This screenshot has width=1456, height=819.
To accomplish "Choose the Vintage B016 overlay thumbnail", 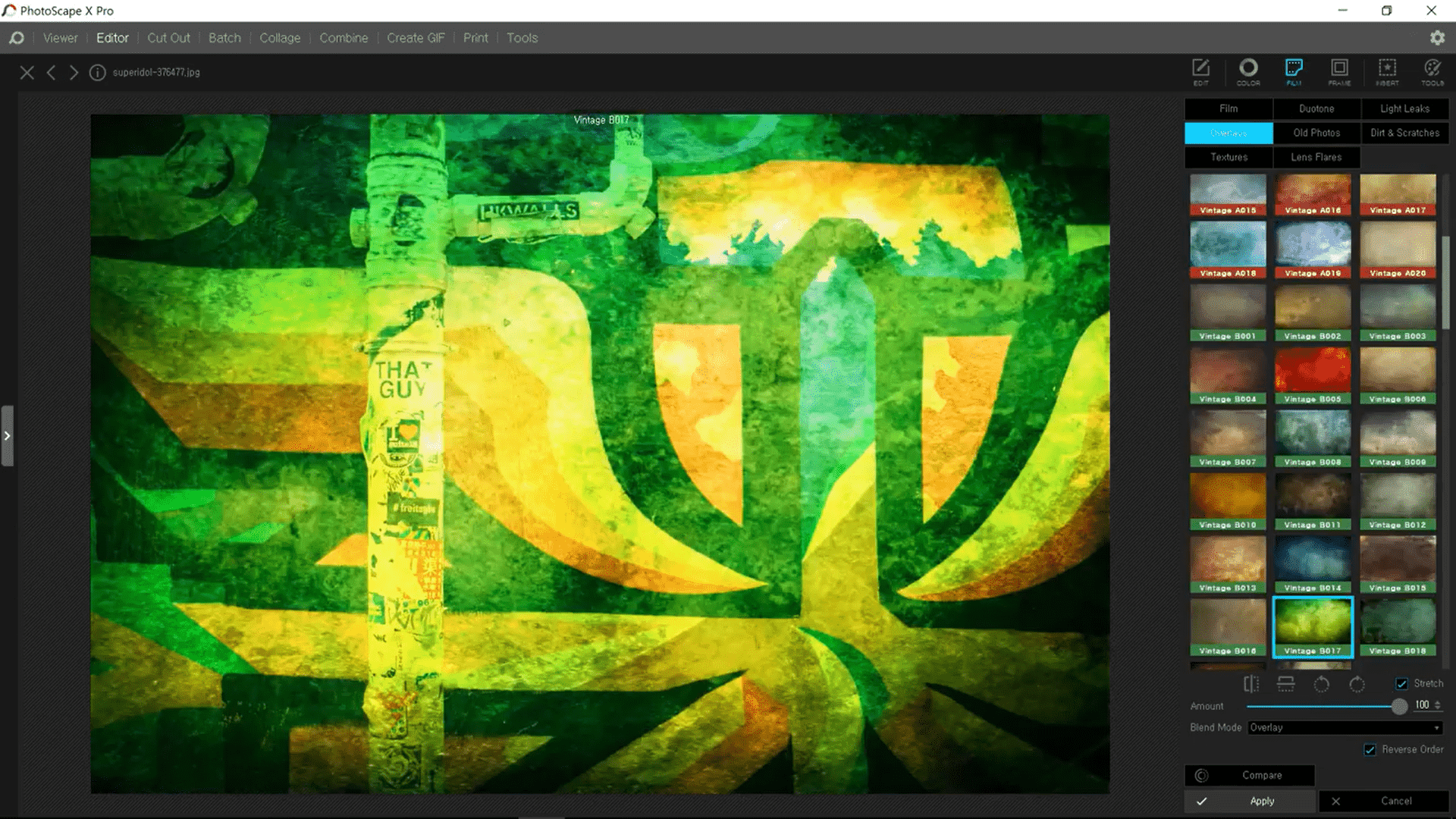I will (1228, 628).
